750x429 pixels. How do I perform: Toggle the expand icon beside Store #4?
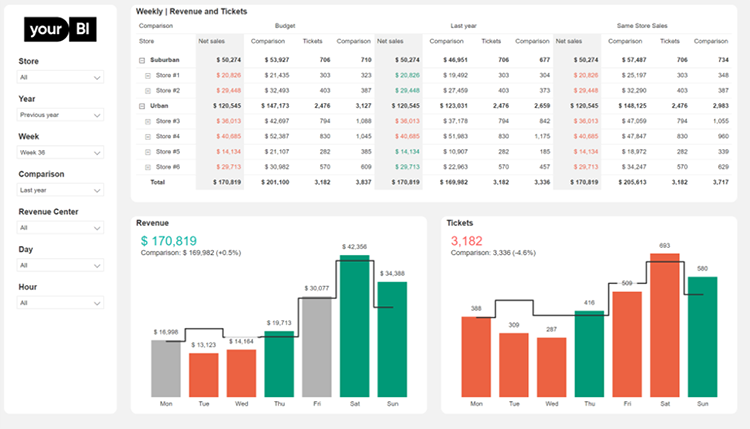click(x=148, y=136)
